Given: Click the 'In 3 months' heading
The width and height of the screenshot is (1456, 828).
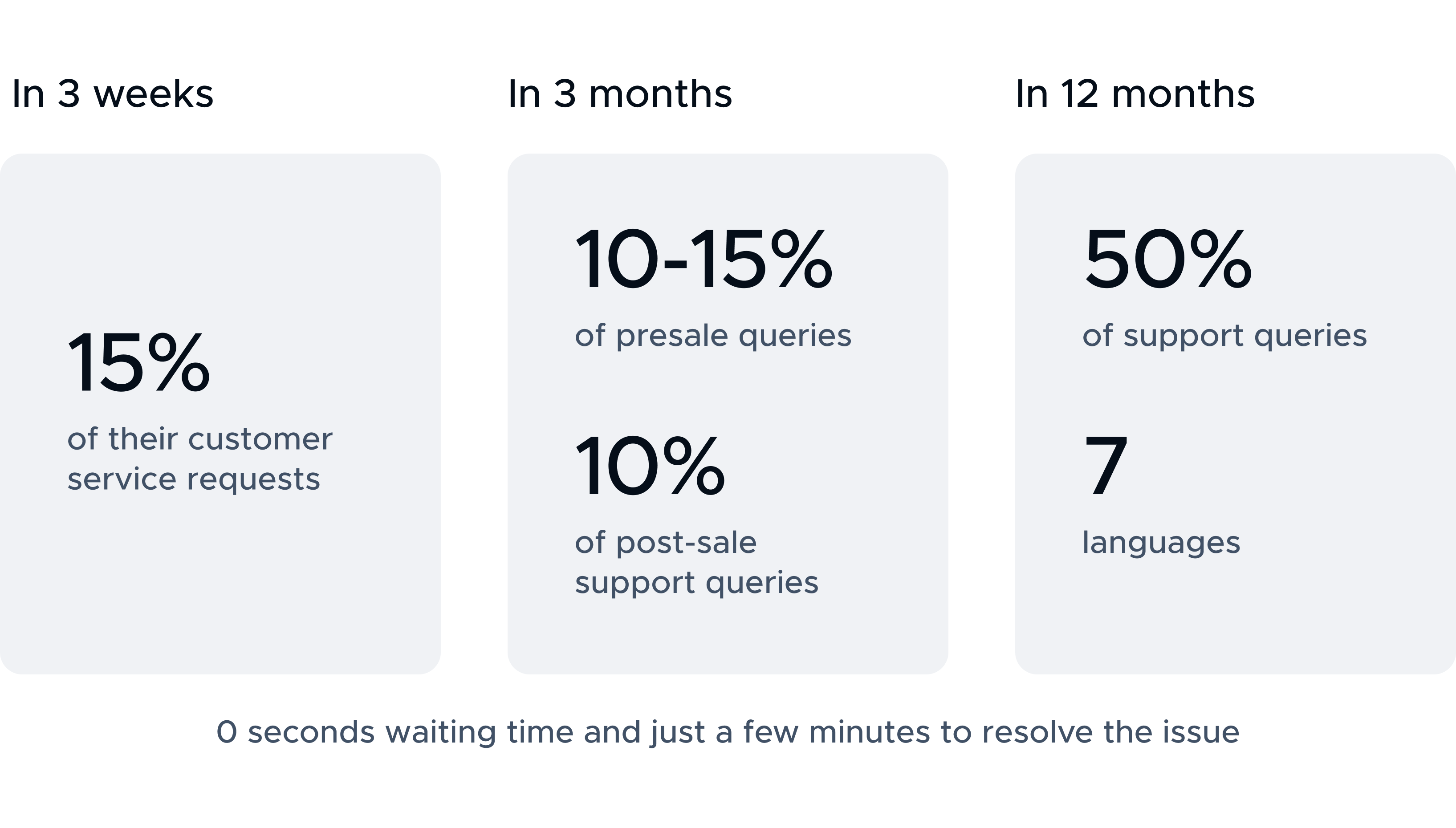Looking at the screenshot, I should pos(620,93).
